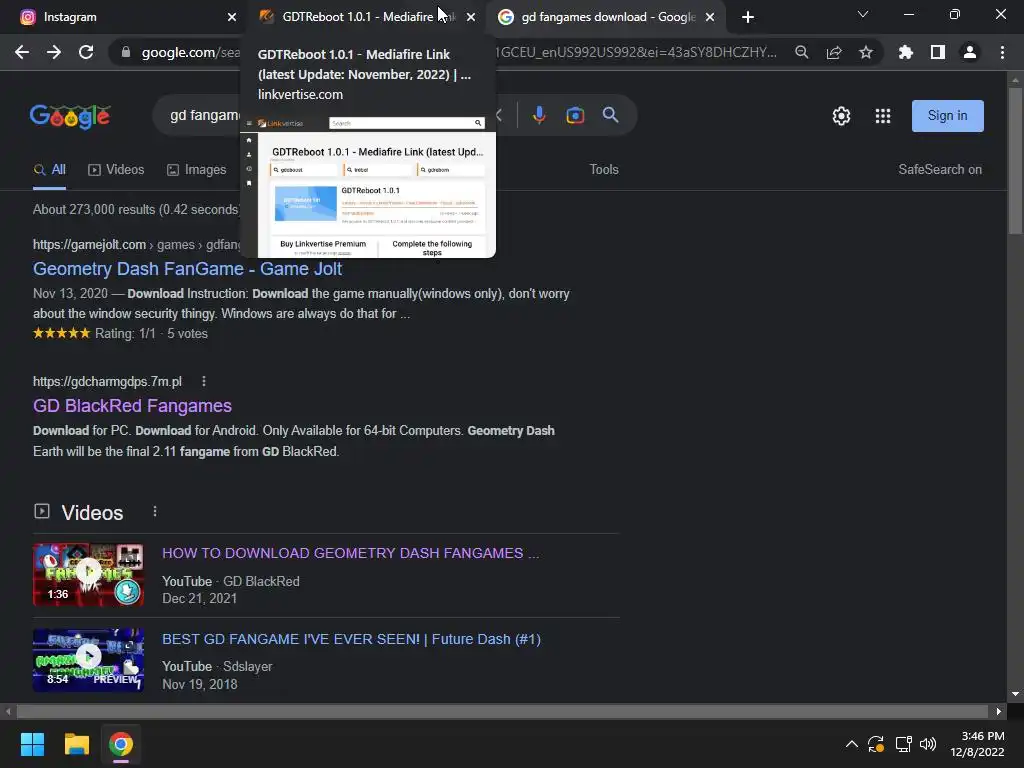Open Geometry Dash FanGame - Game Jolt result
This screenshot has width=1024, height=768.
pos(187,269)
